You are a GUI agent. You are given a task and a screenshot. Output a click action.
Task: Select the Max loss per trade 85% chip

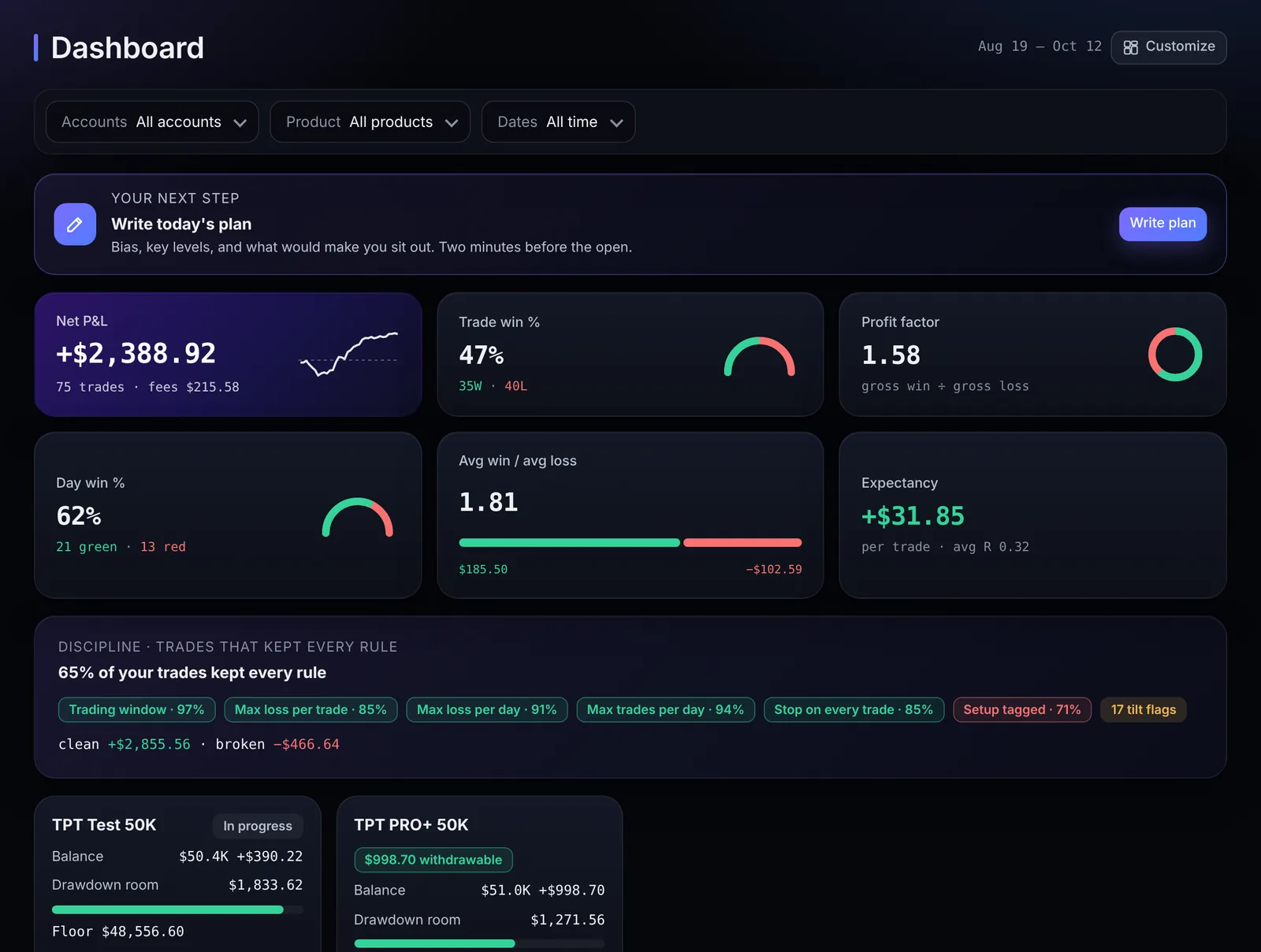(311, 710)
